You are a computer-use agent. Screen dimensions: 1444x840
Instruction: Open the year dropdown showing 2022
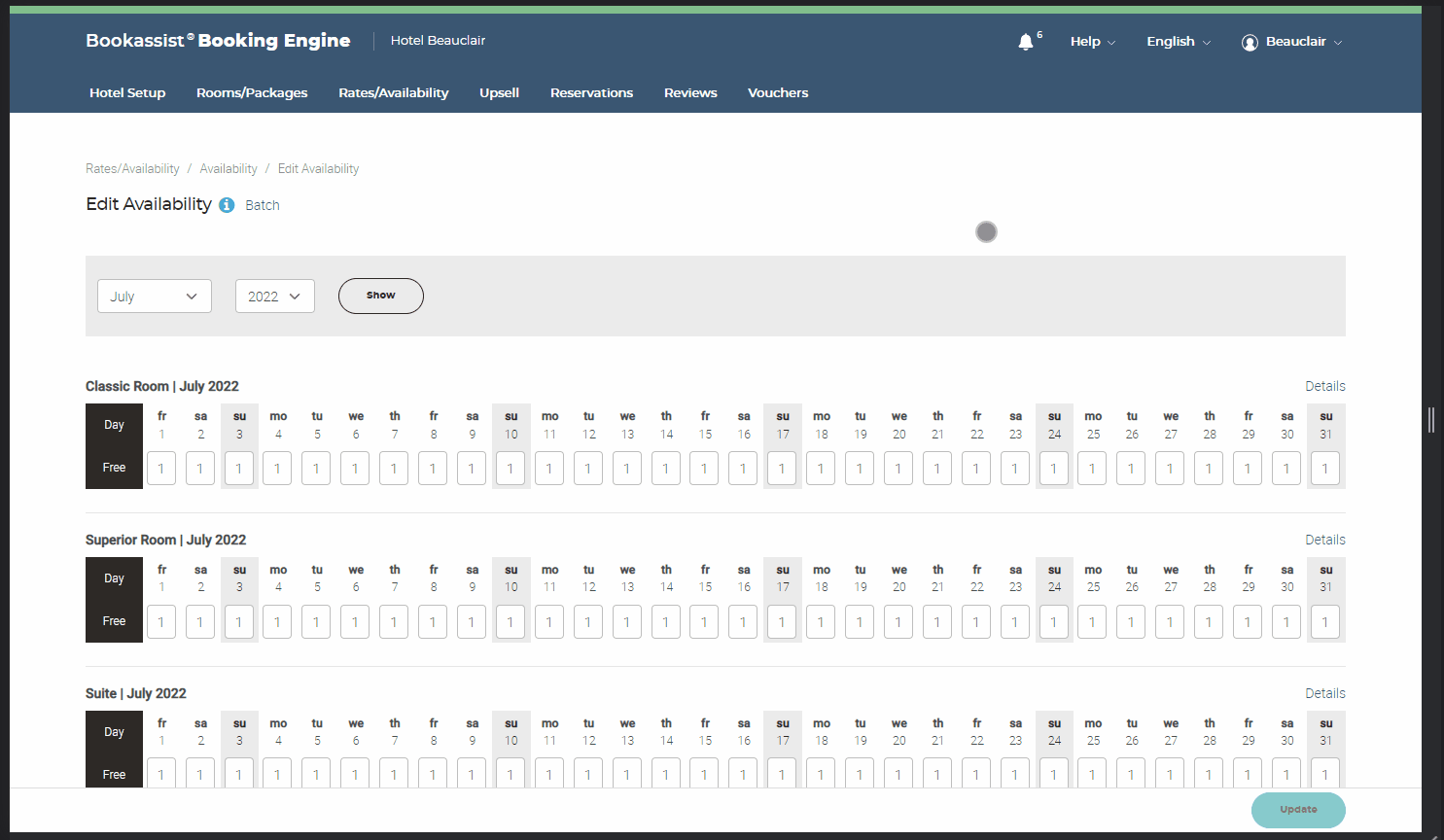[274, 296]
